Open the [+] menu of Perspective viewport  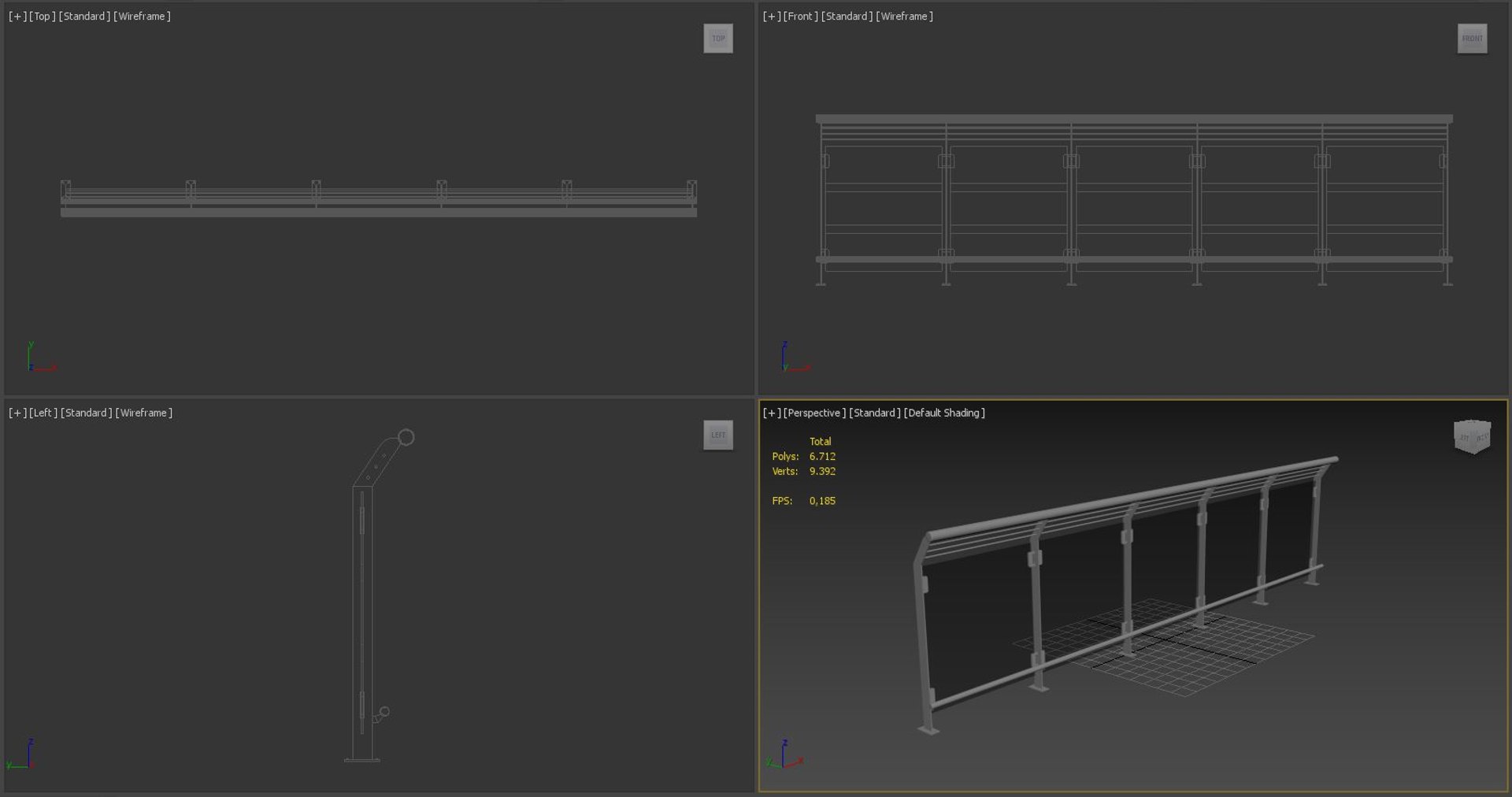pos(772,413)
